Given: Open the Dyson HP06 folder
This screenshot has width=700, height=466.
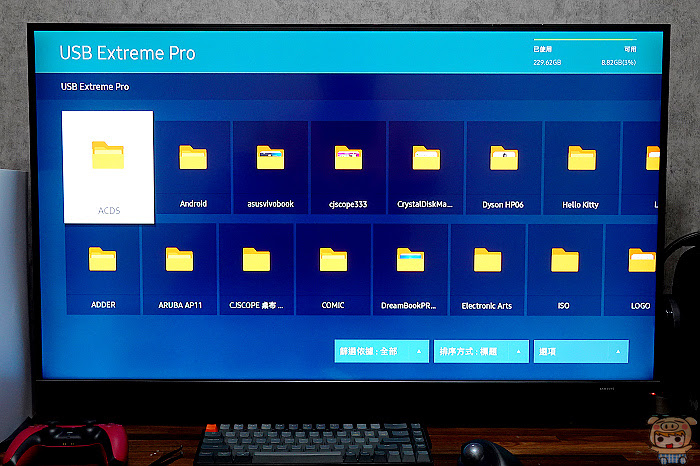Looking at the screenshot, I should (x=504, y=168).
